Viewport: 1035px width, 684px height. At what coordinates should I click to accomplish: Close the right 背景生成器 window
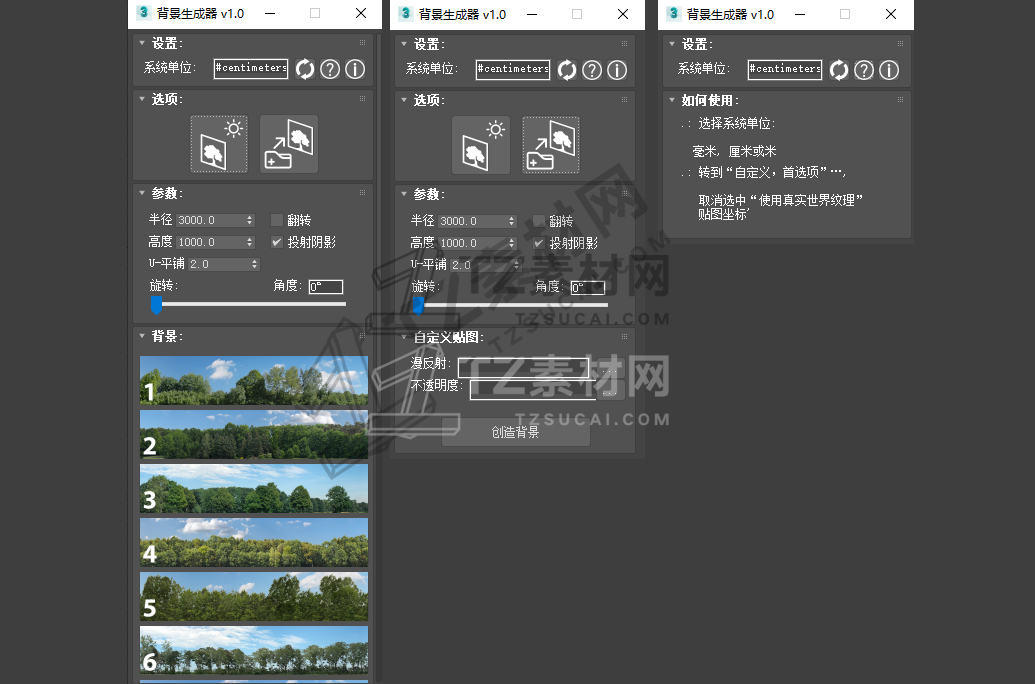[x=890, y=14]
